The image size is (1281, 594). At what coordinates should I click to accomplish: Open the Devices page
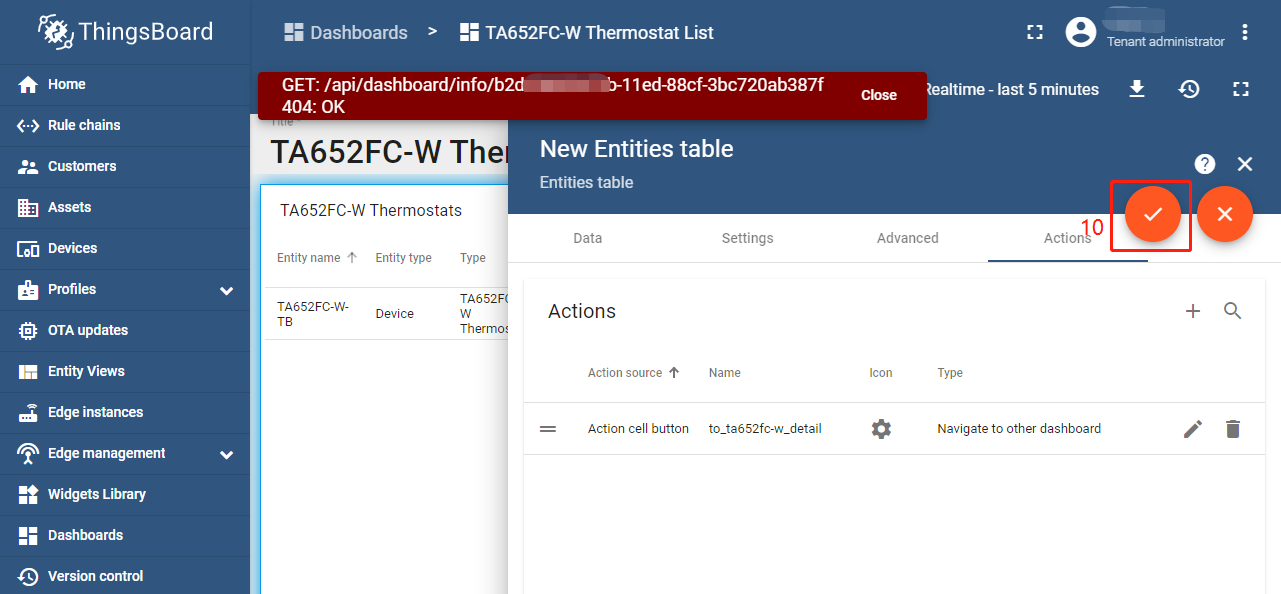click(x=125, y=248)
